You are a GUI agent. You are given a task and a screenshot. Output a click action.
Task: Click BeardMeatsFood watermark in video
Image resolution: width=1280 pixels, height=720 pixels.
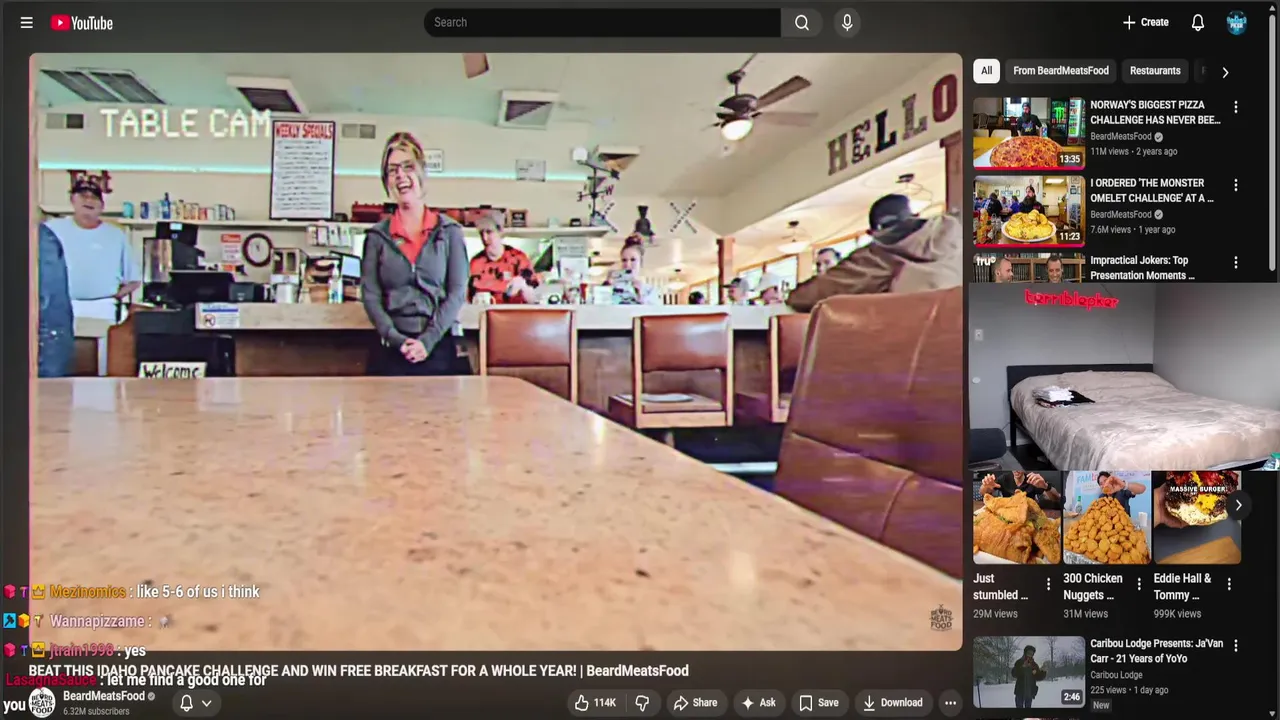pyautogui.click(x=941, y=617)
